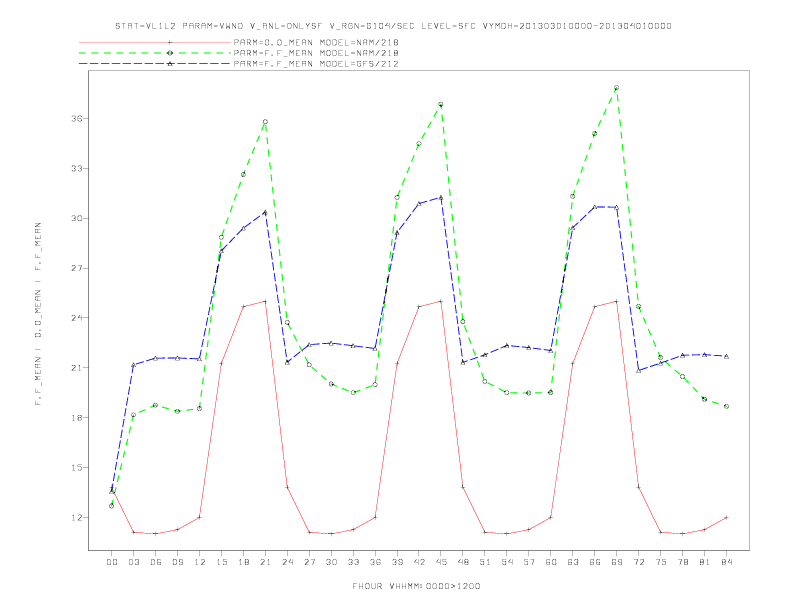Click x-axis tick label 51
Viewport: 792px width, 612px height.
tap(485, 562)
